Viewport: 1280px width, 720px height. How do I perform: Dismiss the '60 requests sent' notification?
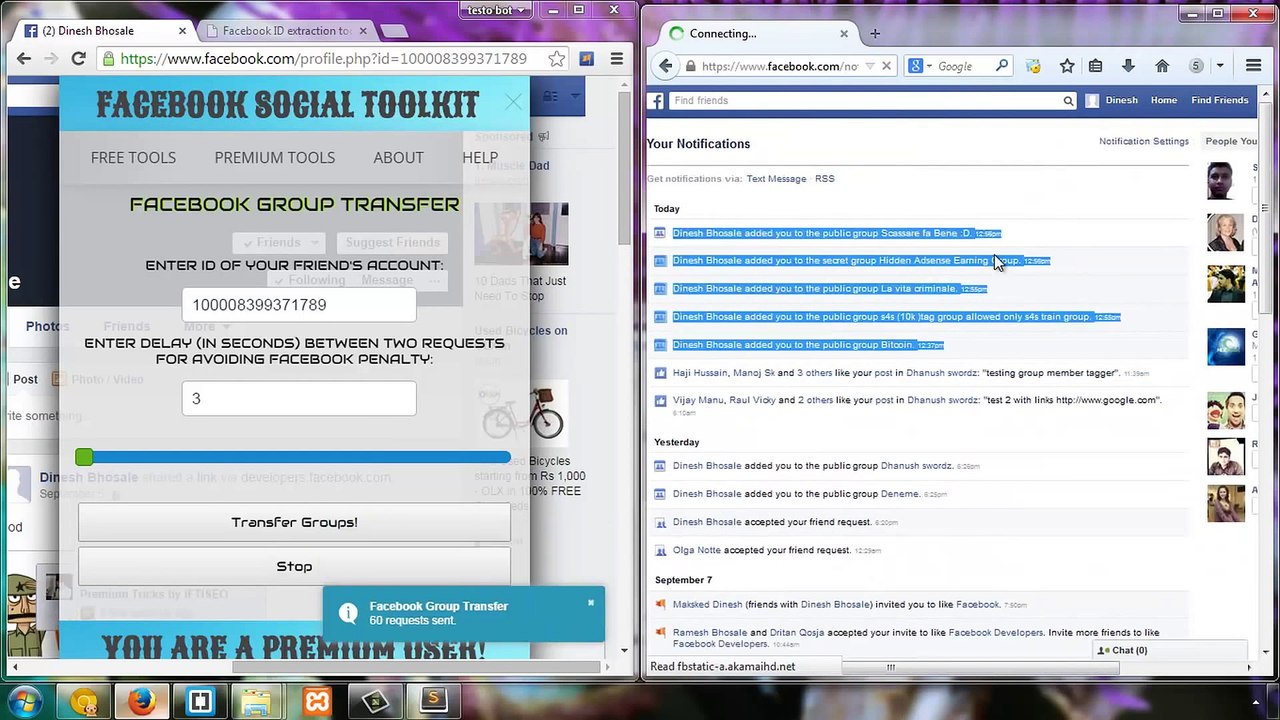pyautogui.click(x=591, y=603)
